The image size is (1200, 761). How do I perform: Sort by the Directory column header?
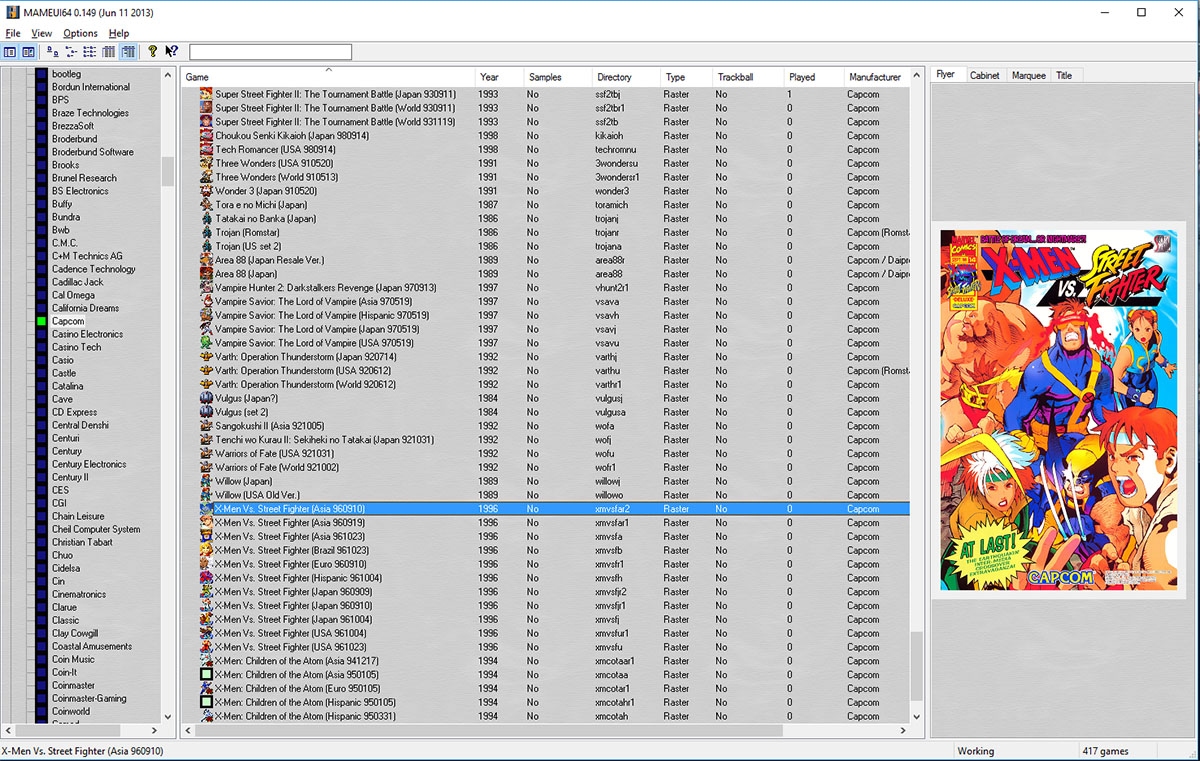click(626, 77)
